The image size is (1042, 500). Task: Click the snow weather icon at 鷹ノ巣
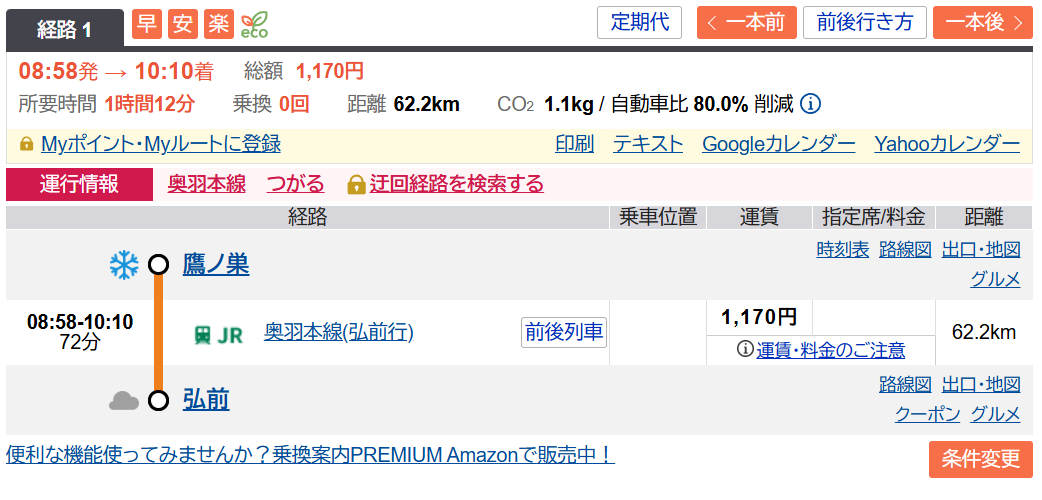124,265
